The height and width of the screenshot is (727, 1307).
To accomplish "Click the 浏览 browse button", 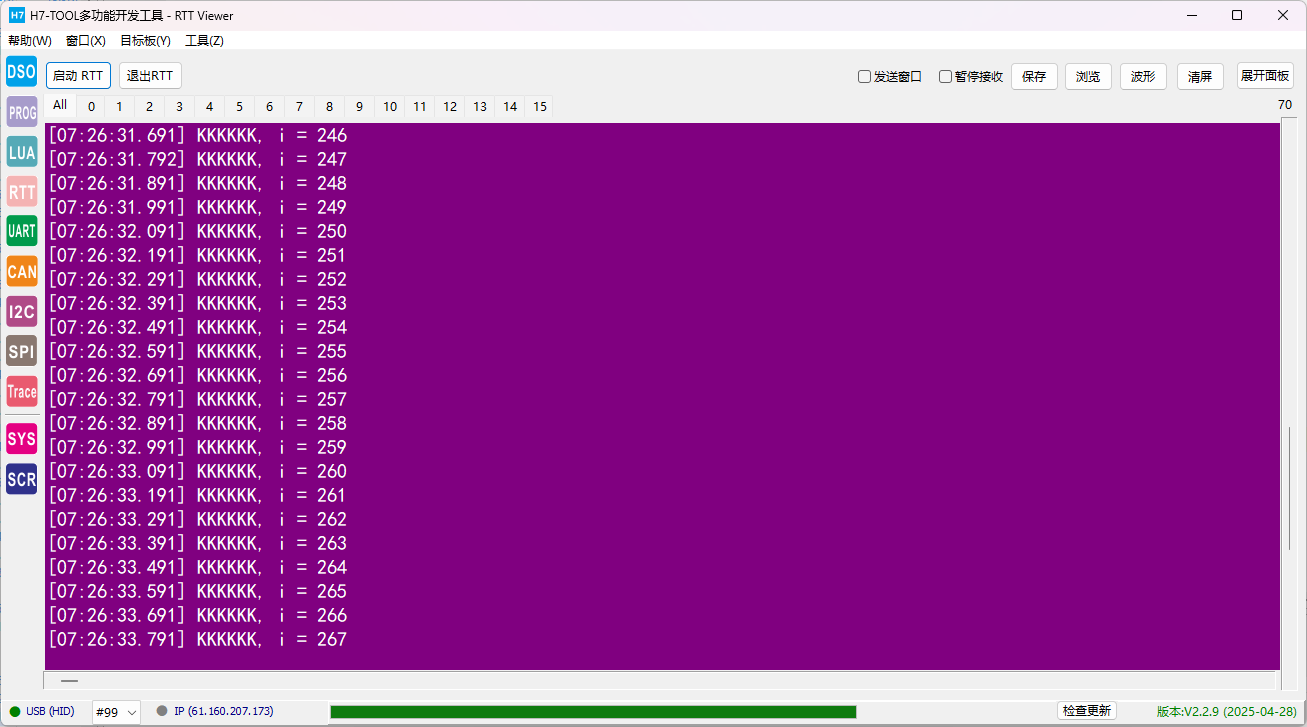I will point(1088,77).
